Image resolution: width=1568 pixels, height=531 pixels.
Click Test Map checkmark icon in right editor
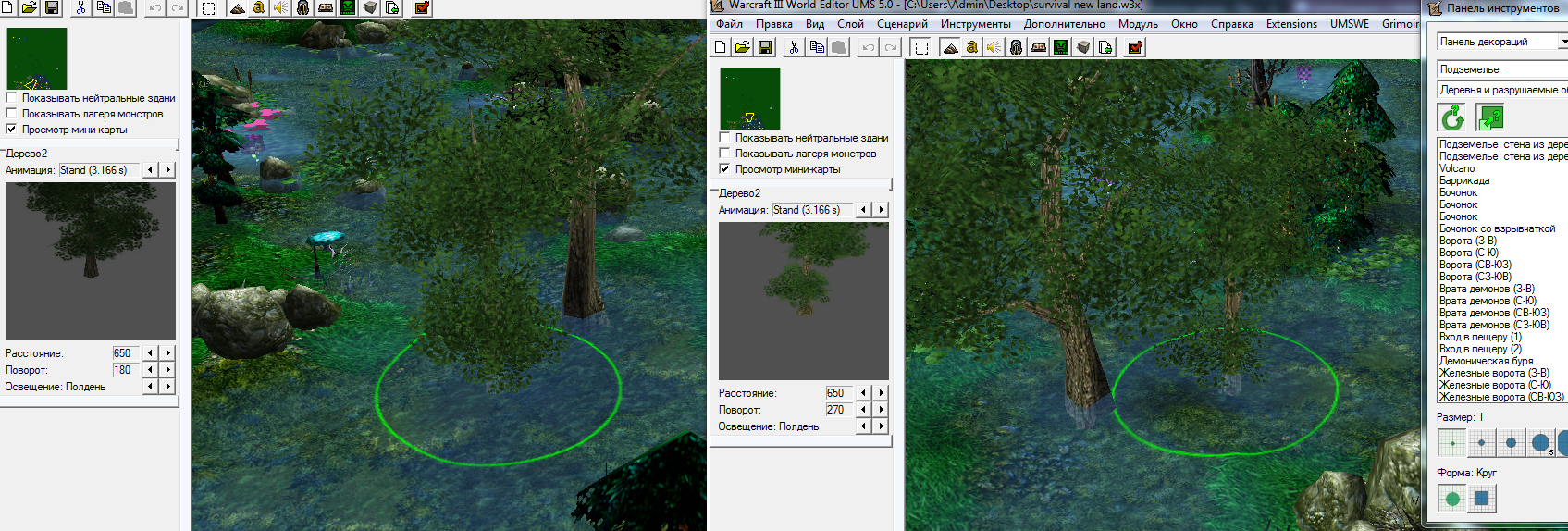tap(1135, 47)
